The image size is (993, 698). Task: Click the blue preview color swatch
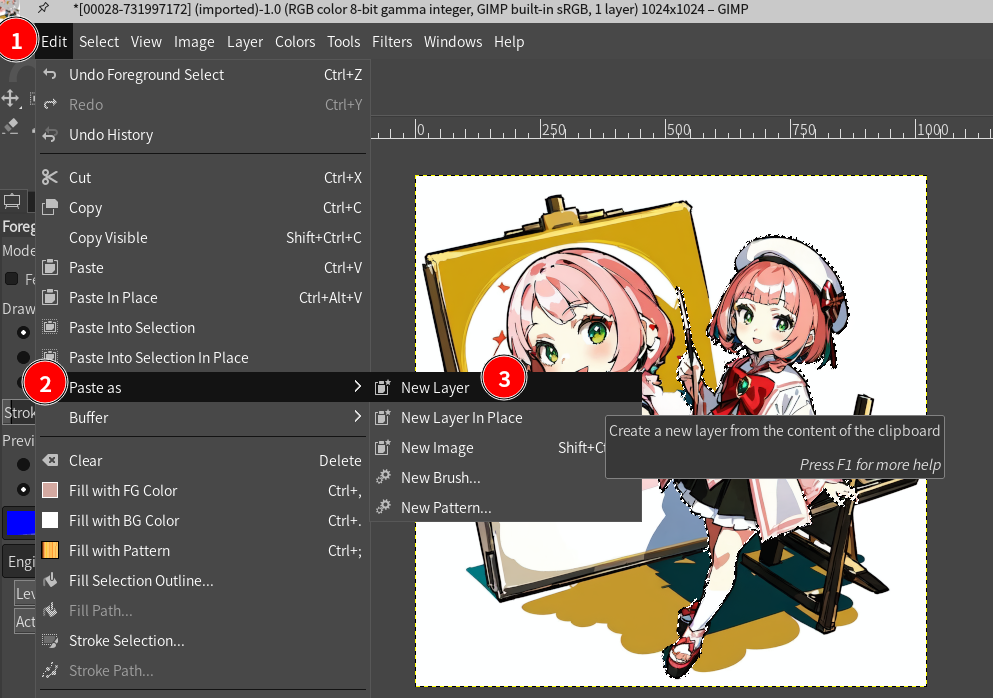[x=20, y=523]
